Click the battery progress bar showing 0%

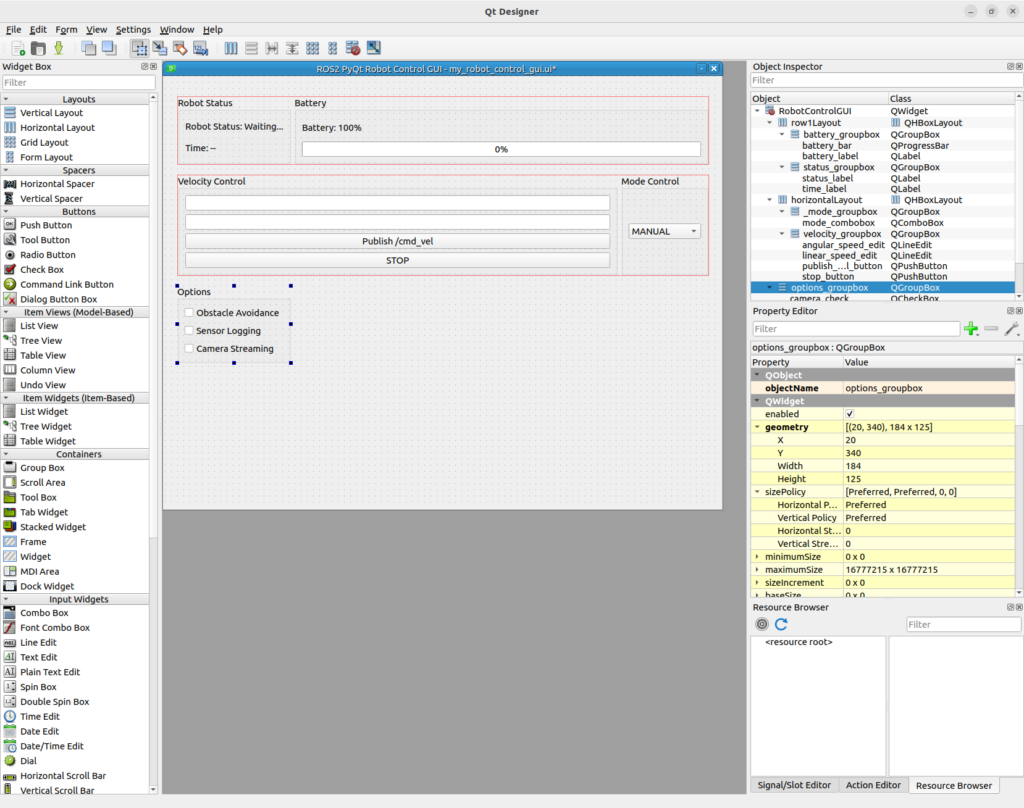tap(501, 149)
